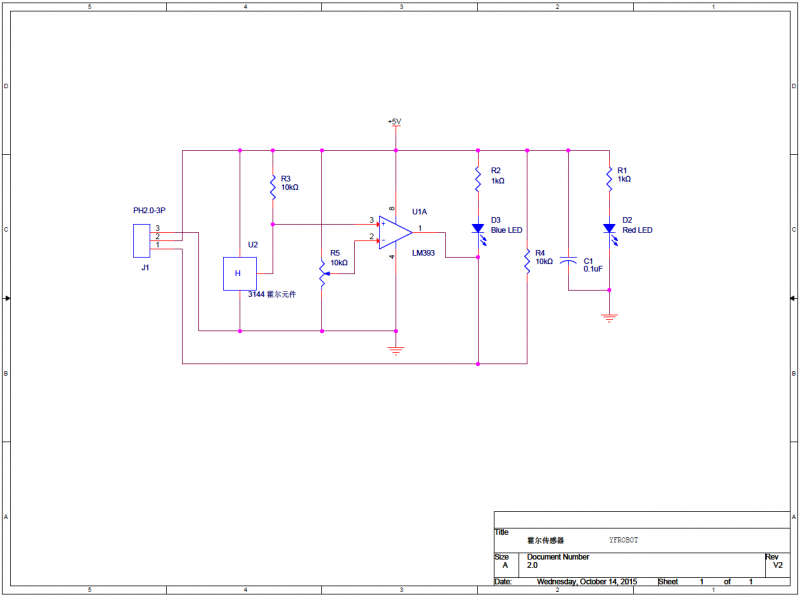Screen dimensions: 800x597
Task: Select the capacitor C1 symbol
Action: pos(568,261)
